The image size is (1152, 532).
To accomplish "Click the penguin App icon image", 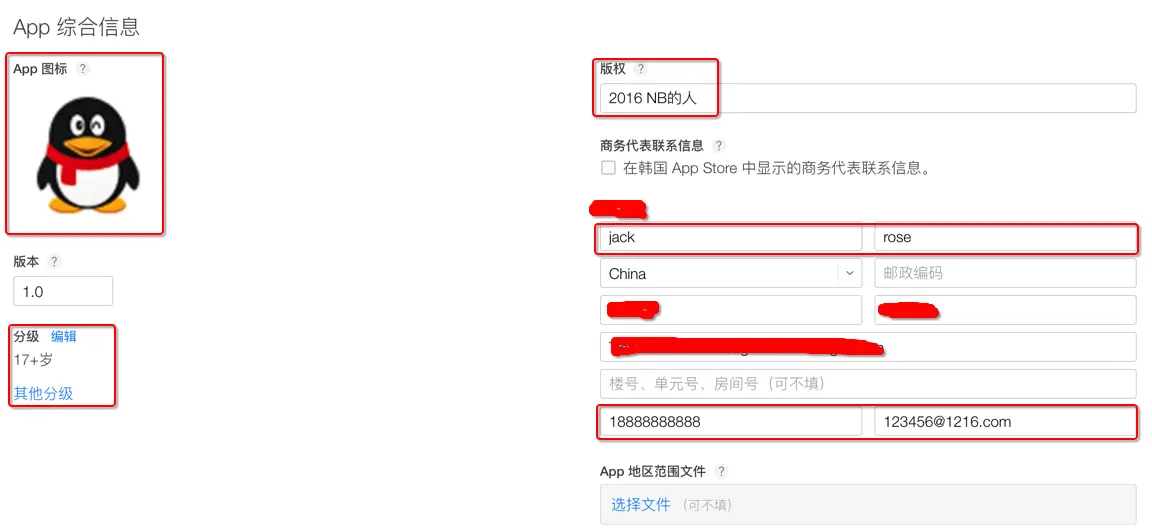I will pyautogui.click(x=87, y=154).
